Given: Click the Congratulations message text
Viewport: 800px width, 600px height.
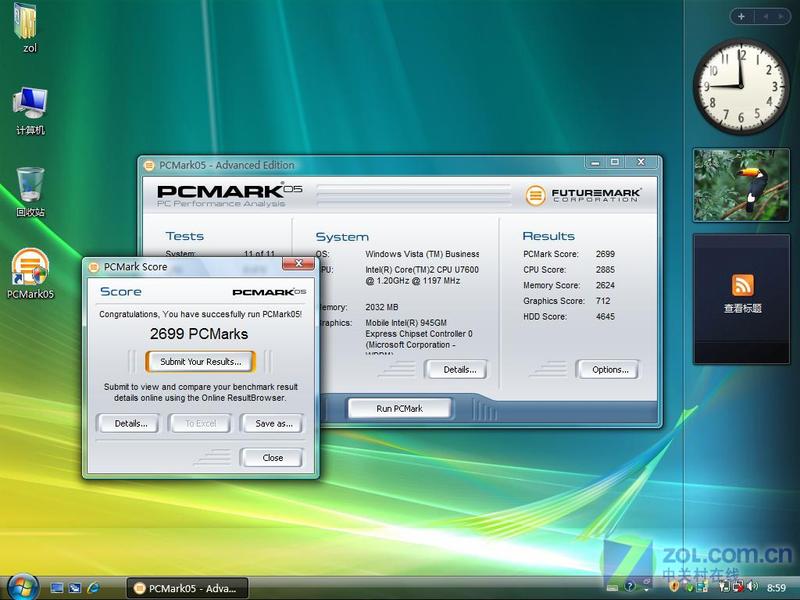Looking at the screenshot, I should click(x=200, y=314).
